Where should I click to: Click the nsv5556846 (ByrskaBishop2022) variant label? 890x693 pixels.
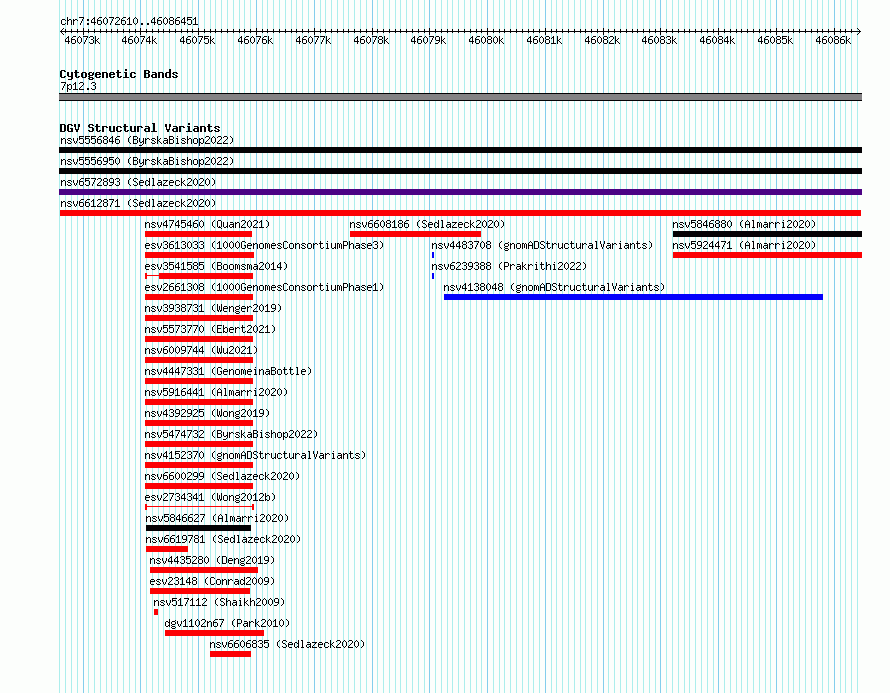pos(147,140)
